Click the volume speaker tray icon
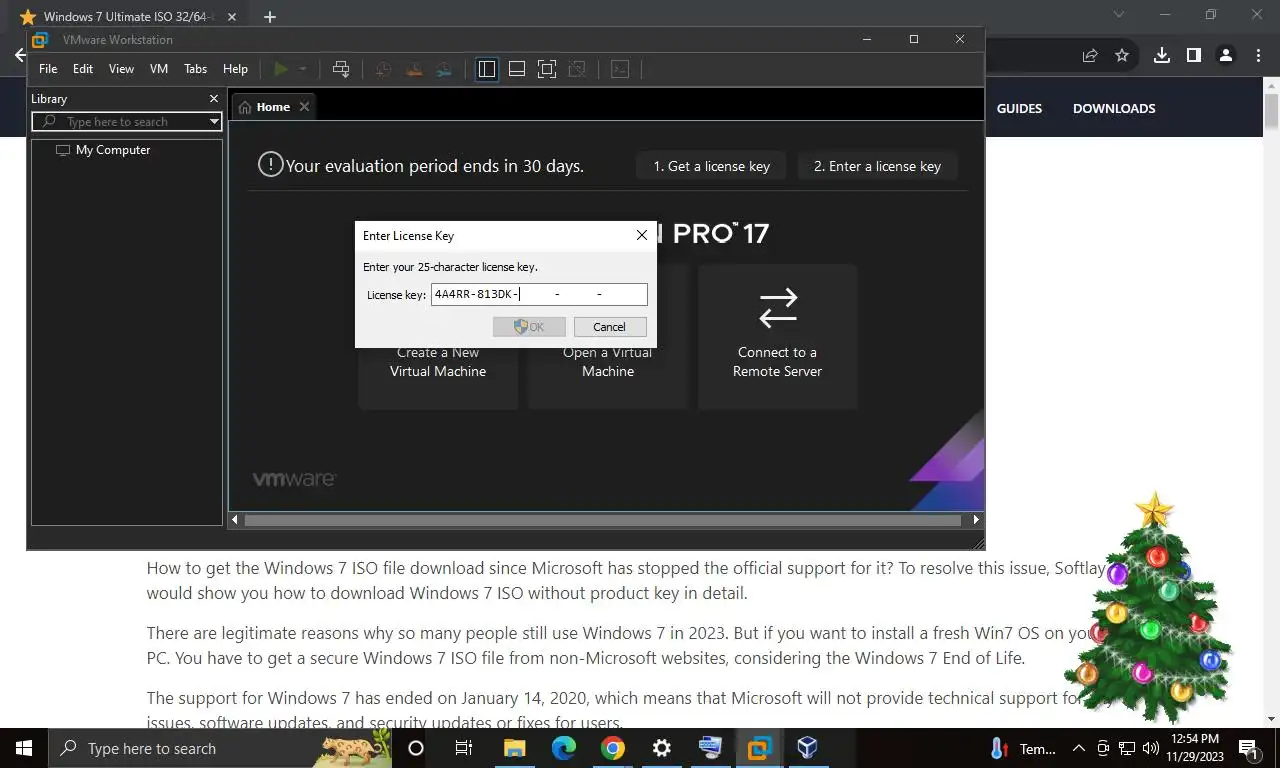Screen dimensions: 1280x768 point(1150,748)
